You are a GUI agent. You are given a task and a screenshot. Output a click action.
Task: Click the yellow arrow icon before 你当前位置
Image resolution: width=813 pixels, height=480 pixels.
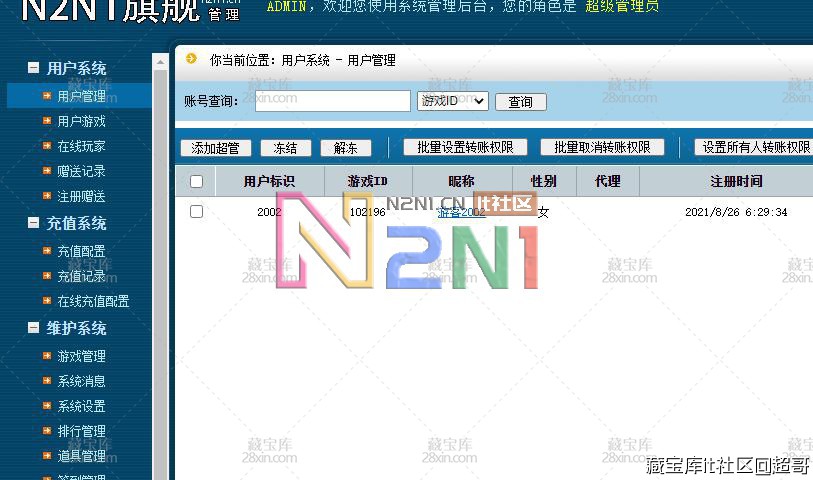191,59
